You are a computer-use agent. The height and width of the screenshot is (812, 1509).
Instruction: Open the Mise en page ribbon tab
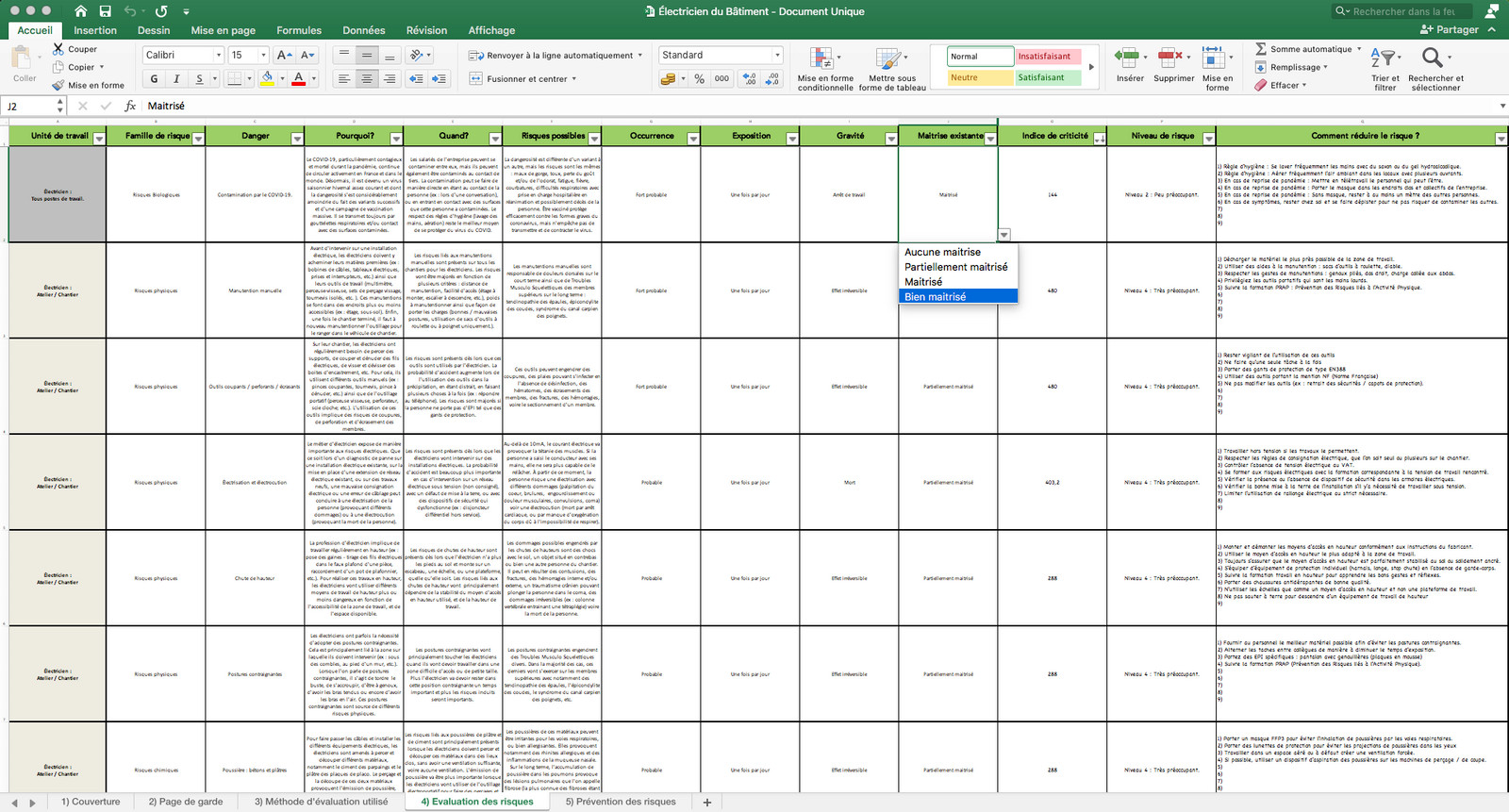[x=224, y=30]
